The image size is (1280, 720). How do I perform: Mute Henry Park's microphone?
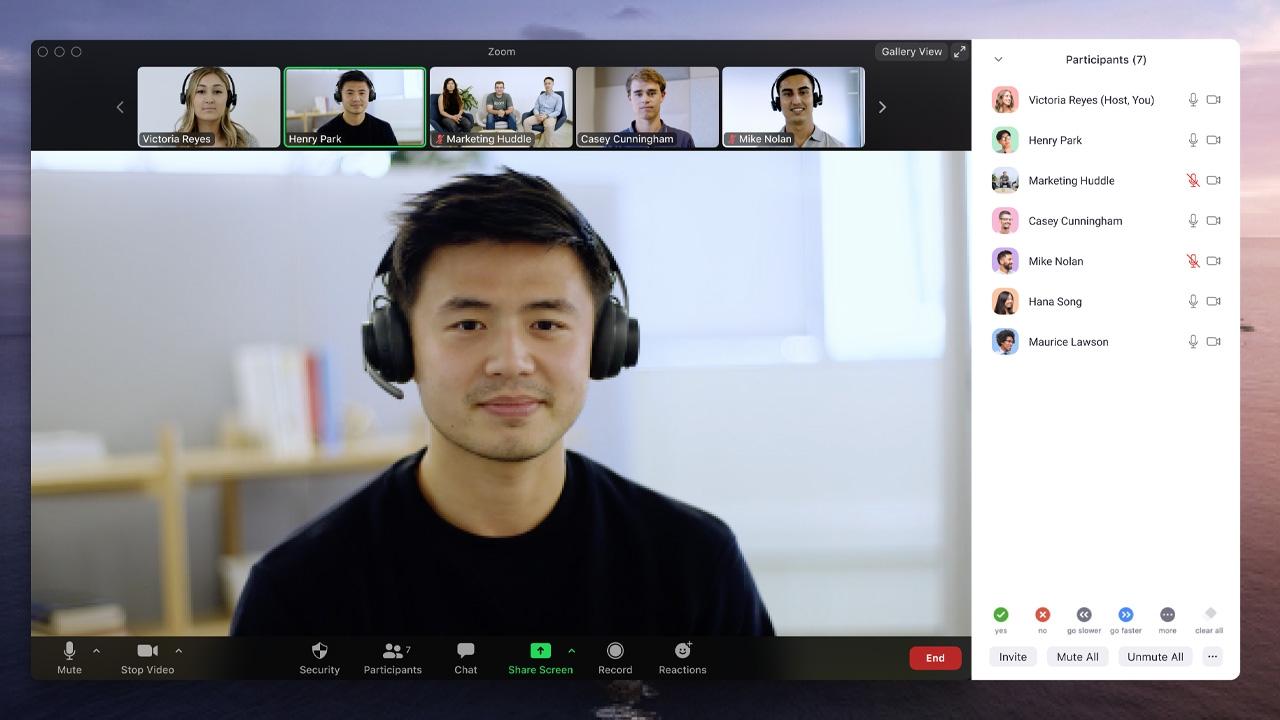click(1192, 140)
